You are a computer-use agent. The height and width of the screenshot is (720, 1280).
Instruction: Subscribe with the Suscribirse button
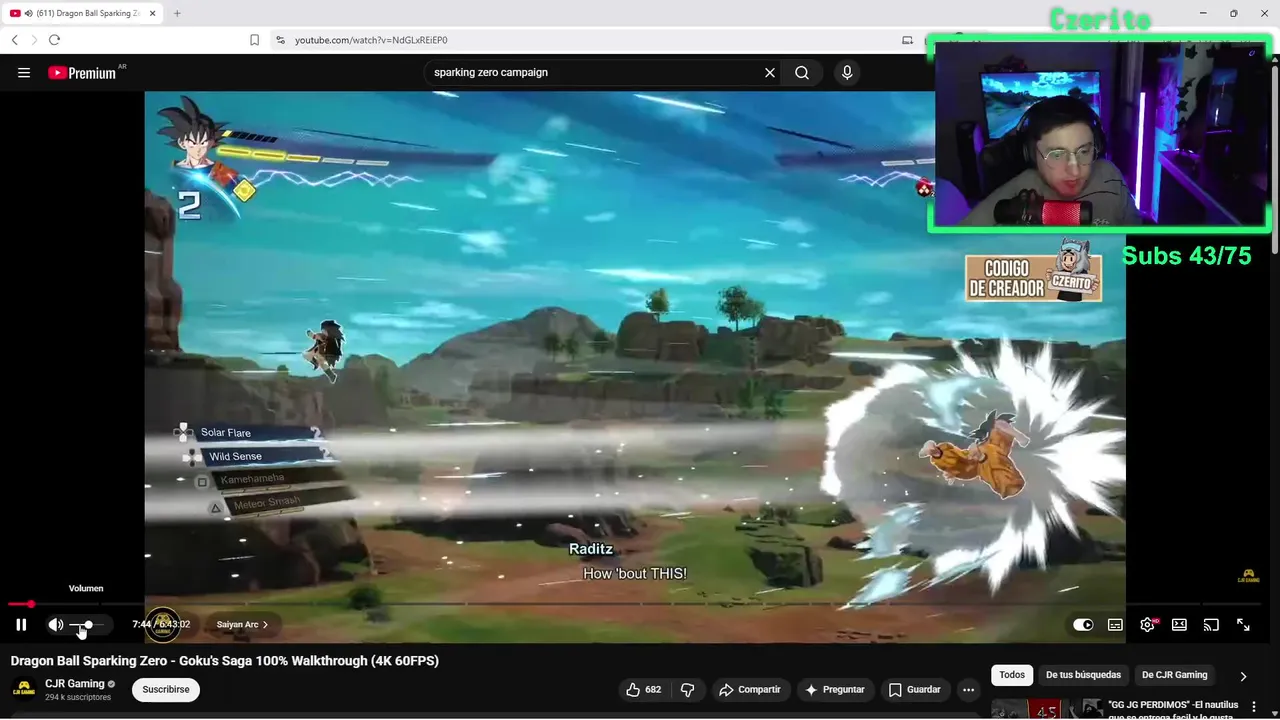tap(166, 690)
